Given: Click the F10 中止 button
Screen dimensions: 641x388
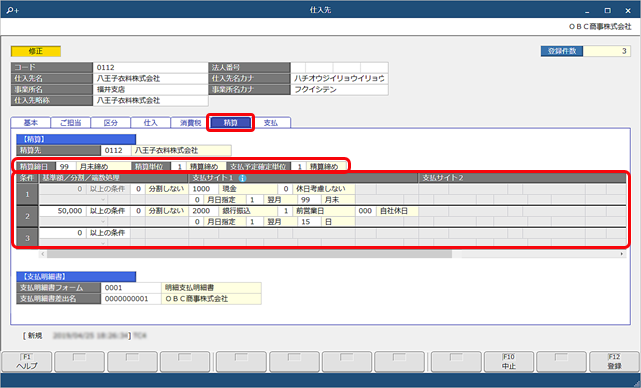Looking at the screenshot, I should [509, 362].
